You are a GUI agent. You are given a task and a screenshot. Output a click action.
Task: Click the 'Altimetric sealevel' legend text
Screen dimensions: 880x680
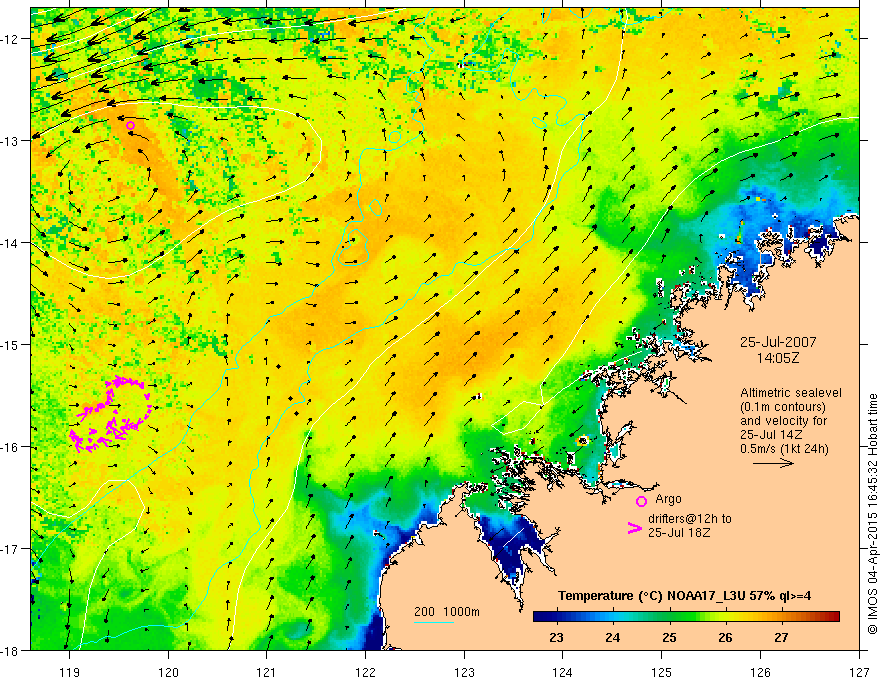click(791, 393)
